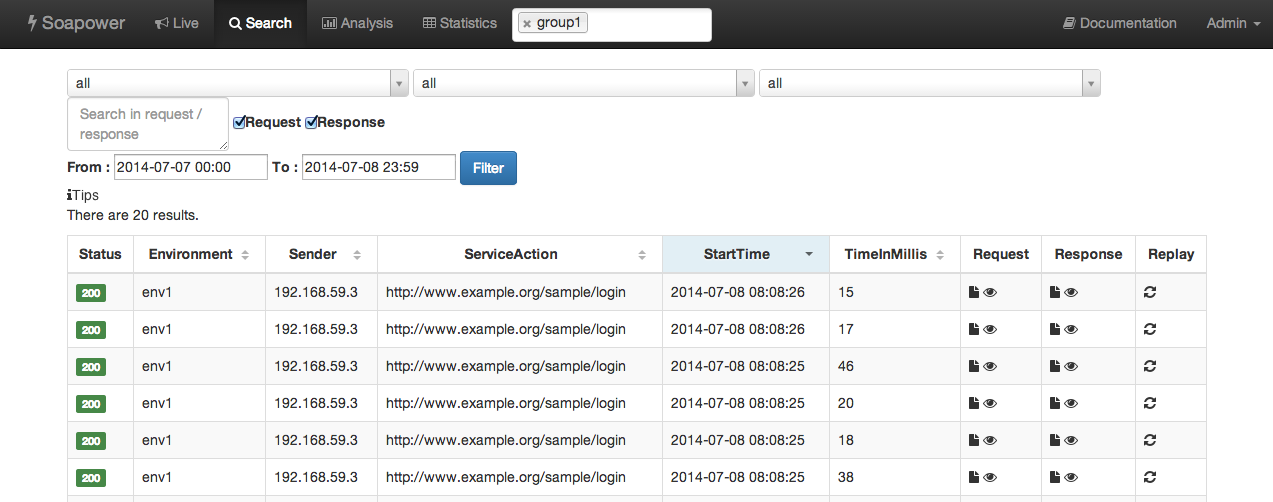Download response file for the 17 ms row

pyautogui.click(x=1055, y=329)
